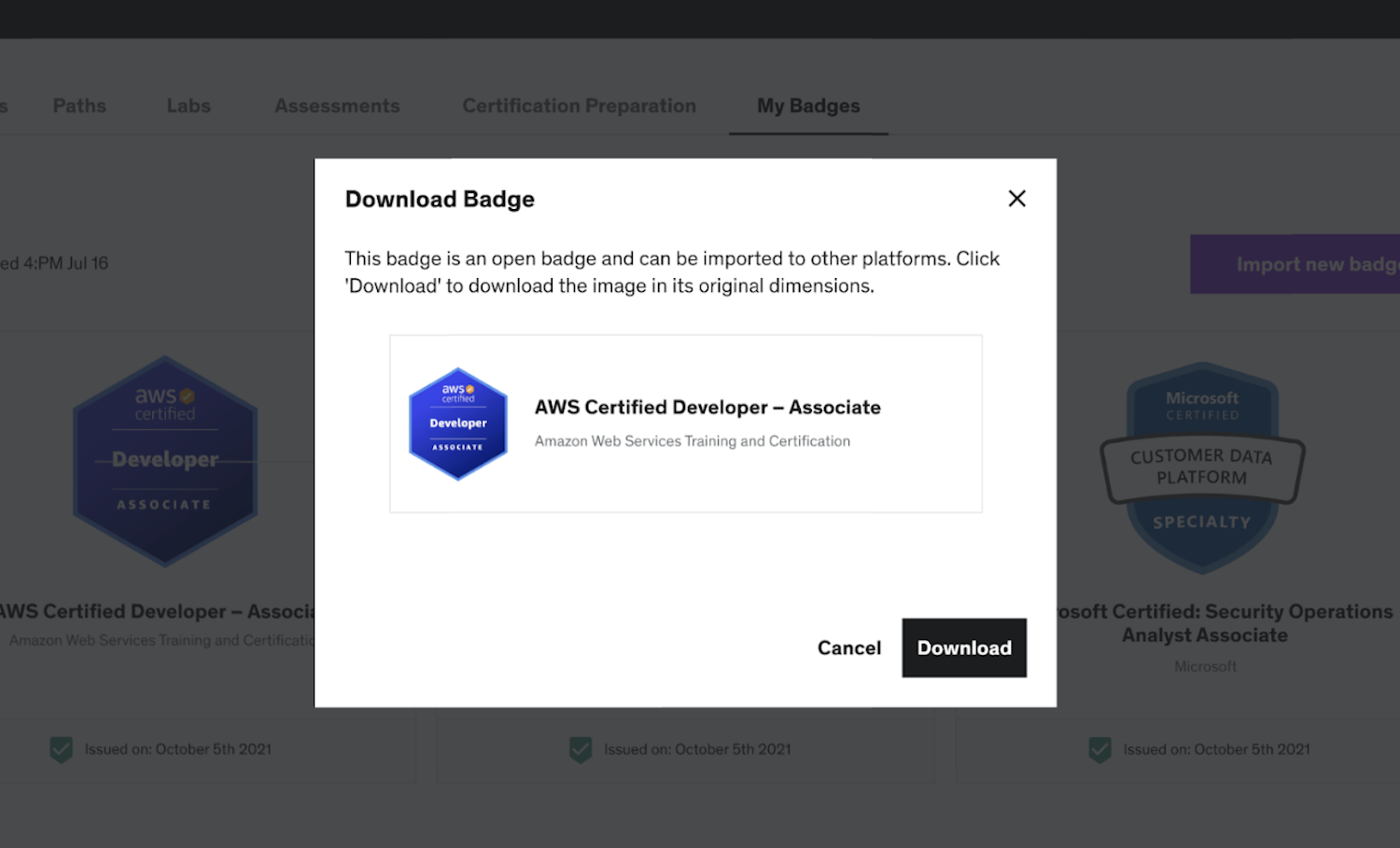Cancel the badge download
Viewport: 1400px width, 848px height.
848,647
